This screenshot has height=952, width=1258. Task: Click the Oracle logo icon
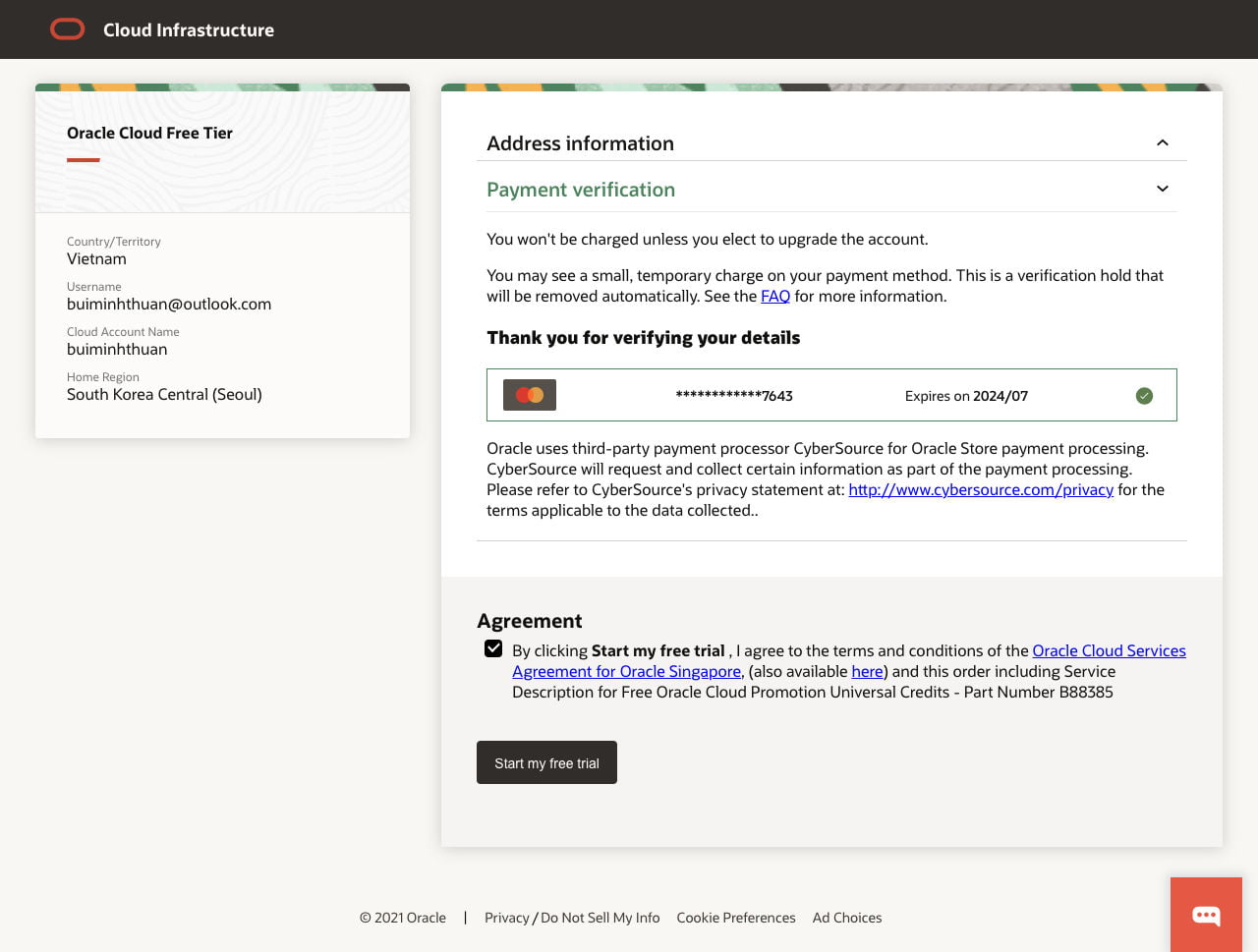point(68,29)
